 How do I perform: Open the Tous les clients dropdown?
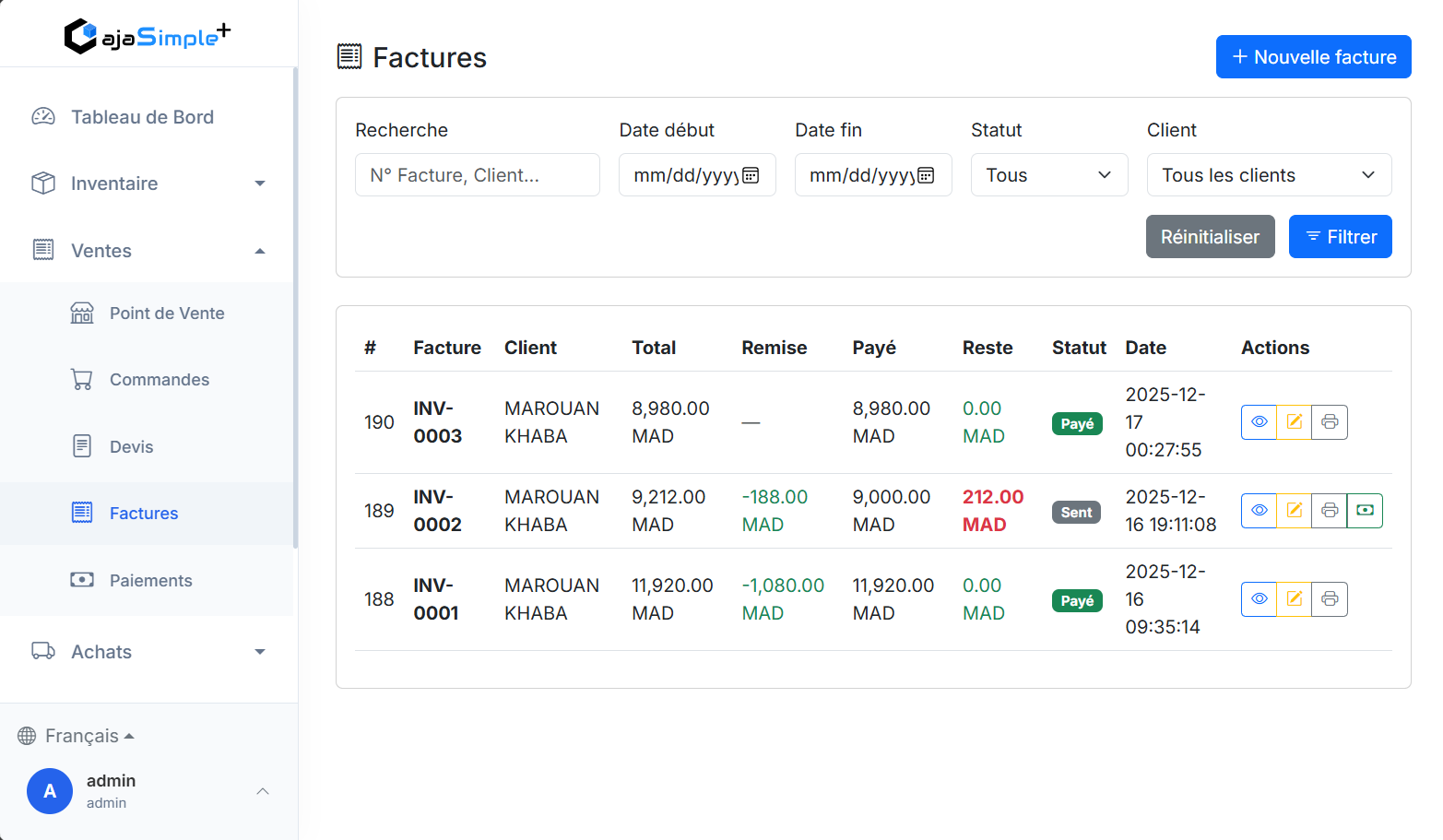(1268, 175)
